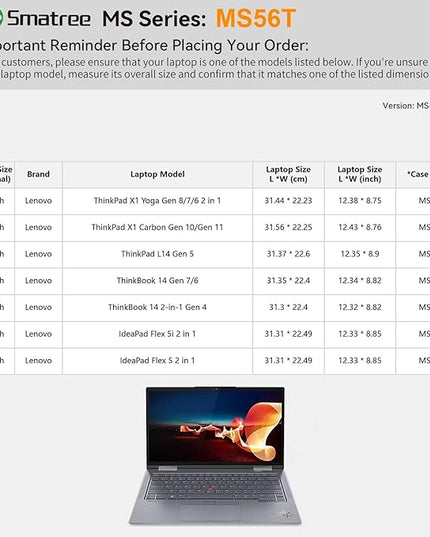Select the IdeaPad Flex 5i 2 in 1 row
The image size is (430, 537).
click(215, 334)
